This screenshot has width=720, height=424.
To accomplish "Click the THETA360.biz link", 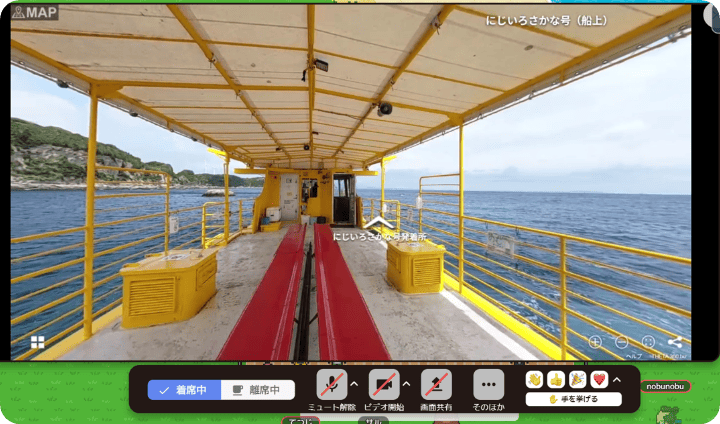I will (668, 356).
